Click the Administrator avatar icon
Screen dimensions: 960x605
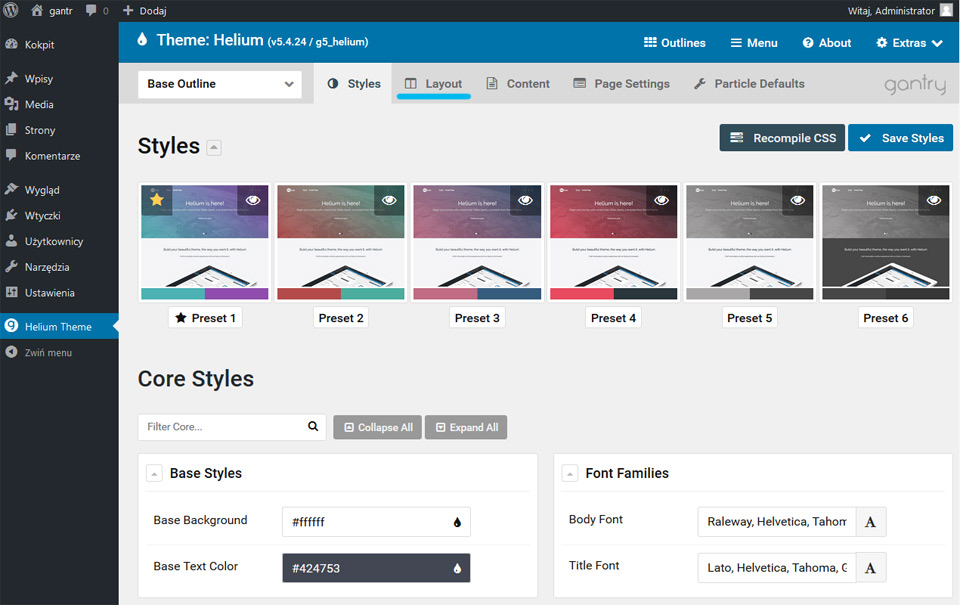946,10
